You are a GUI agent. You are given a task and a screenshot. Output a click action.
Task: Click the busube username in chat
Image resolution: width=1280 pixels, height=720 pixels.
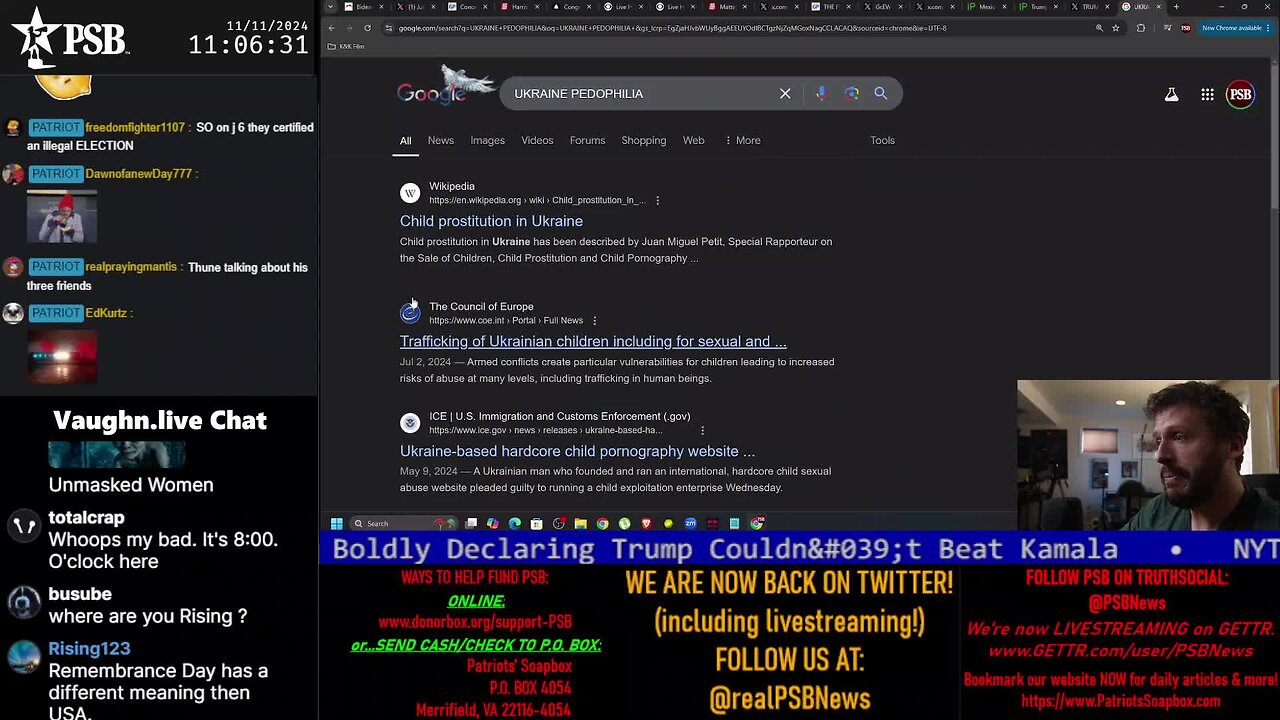click(80, 593)
